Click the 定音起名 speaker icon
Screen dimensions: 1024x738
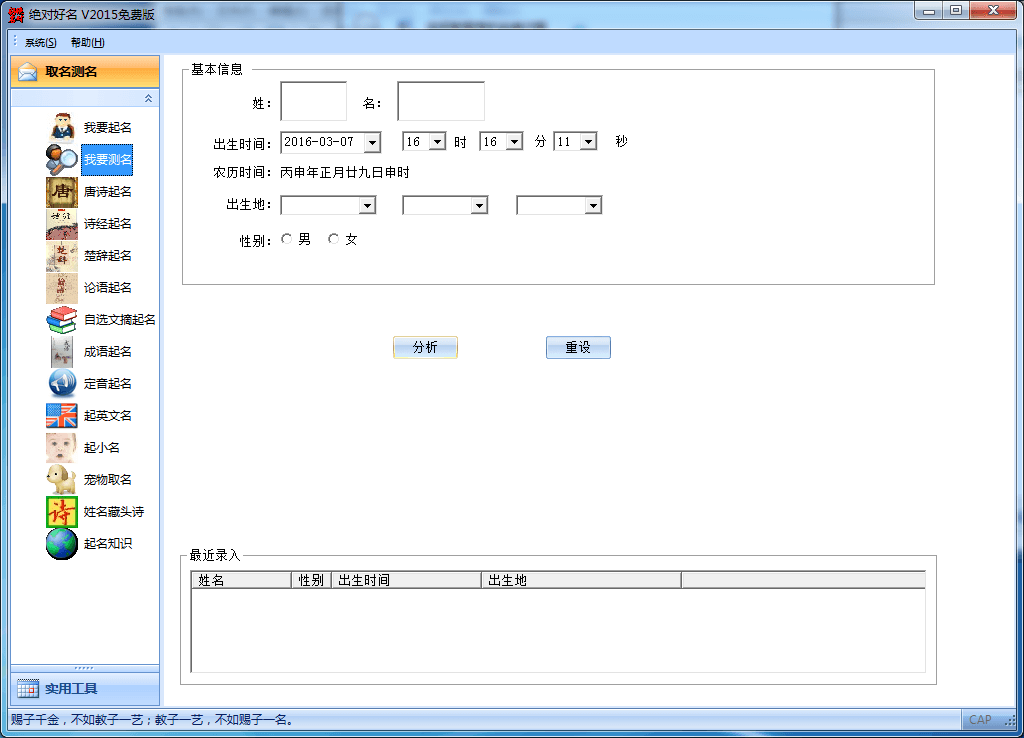(x=62, y=384)
